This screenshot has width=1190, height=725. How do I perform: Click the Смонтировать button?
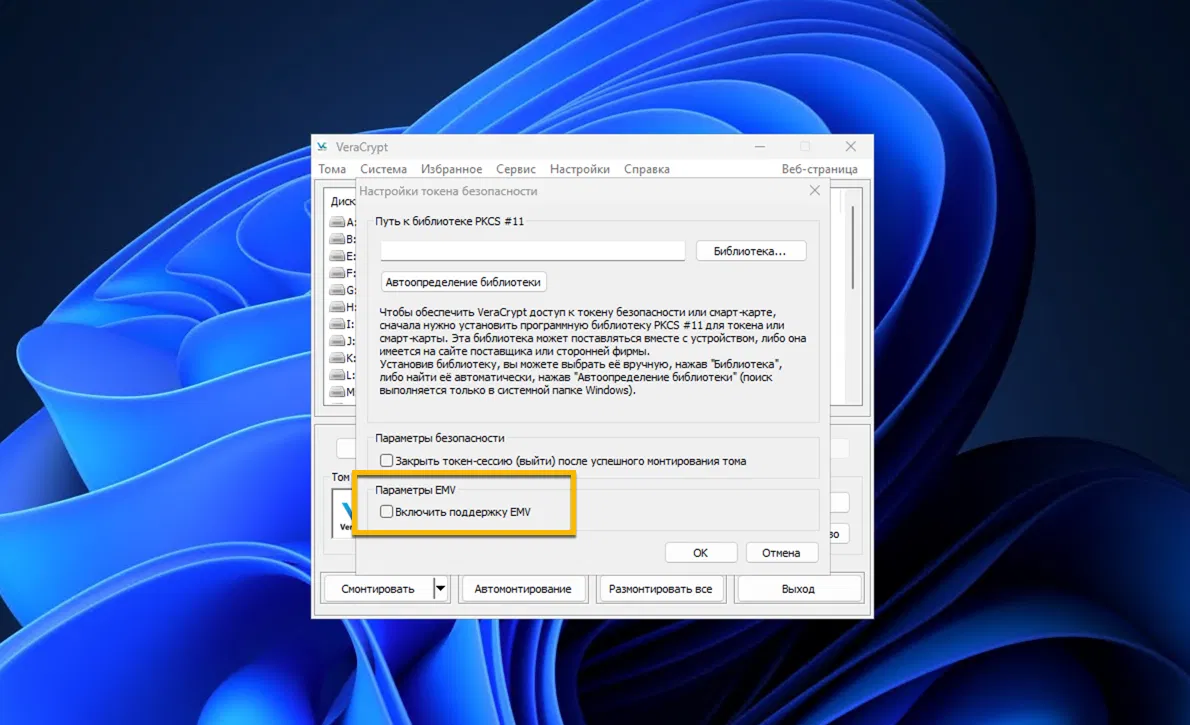(x=378, y=589)
